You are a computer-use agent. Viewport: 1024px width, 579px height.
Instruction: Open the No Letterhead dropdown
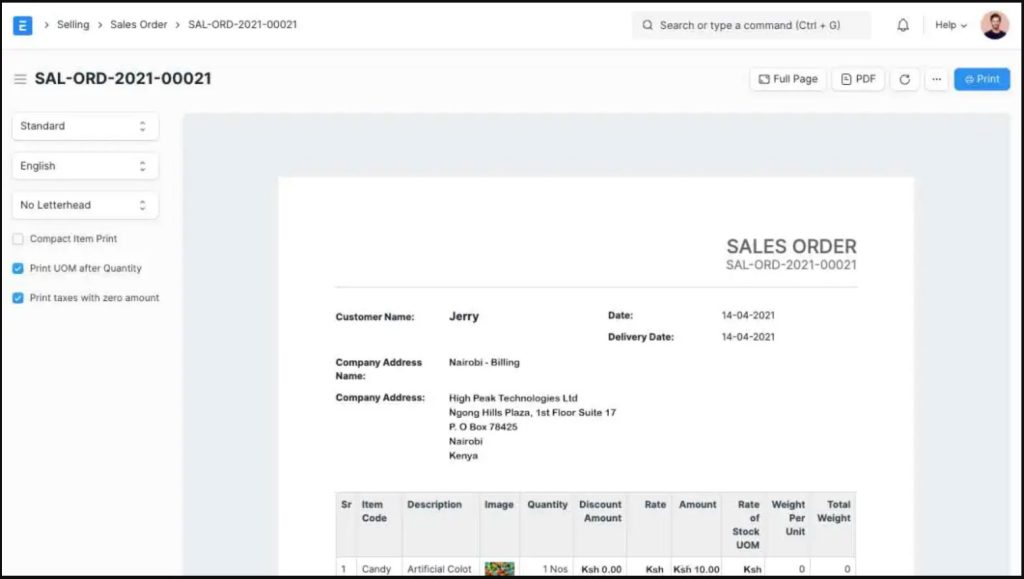click(x=85, y=205)
